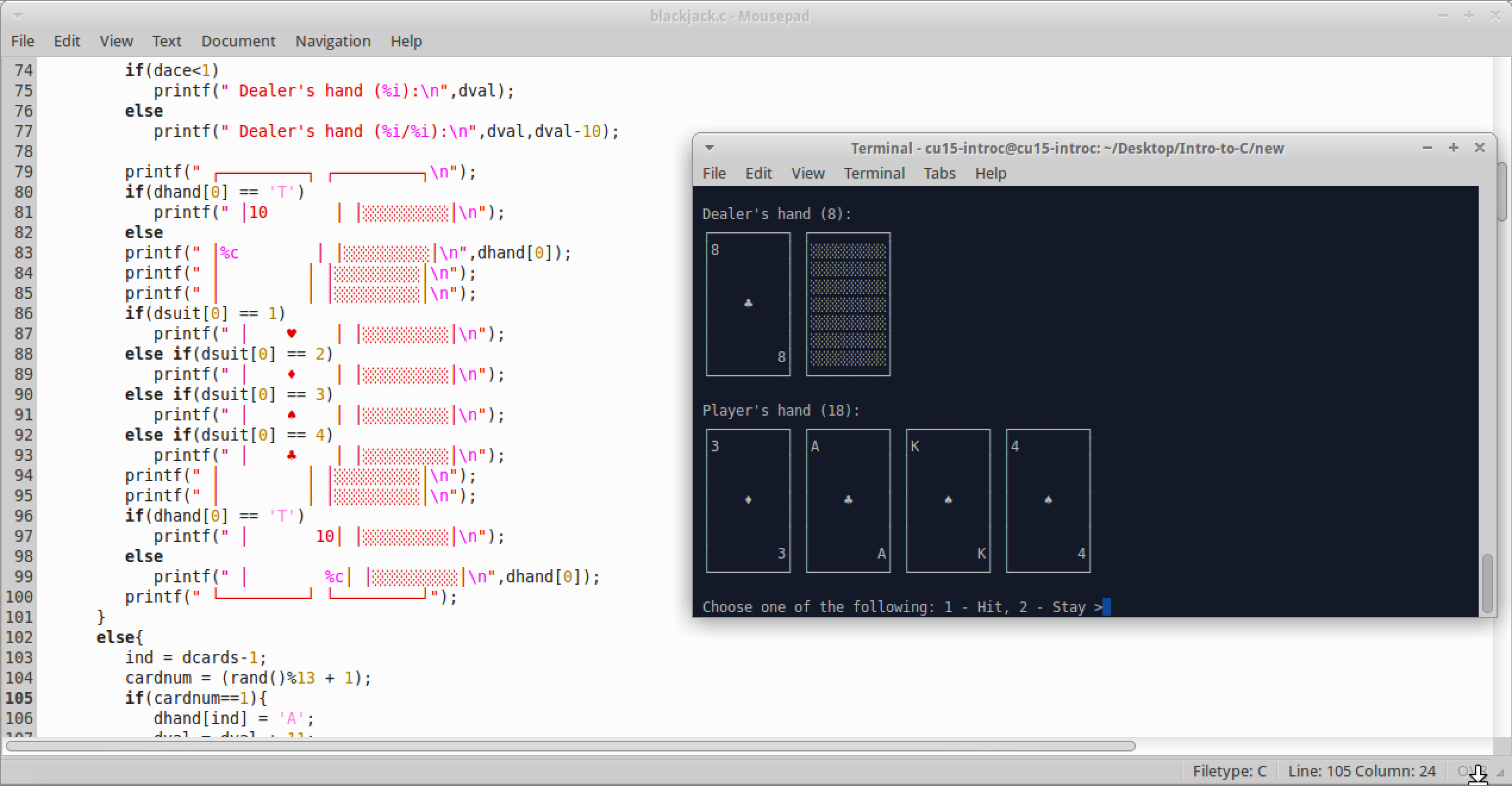Open Filetype: C selector in status bar
The width and height of the screenshot is (1512, 786).
(1229, 771)
